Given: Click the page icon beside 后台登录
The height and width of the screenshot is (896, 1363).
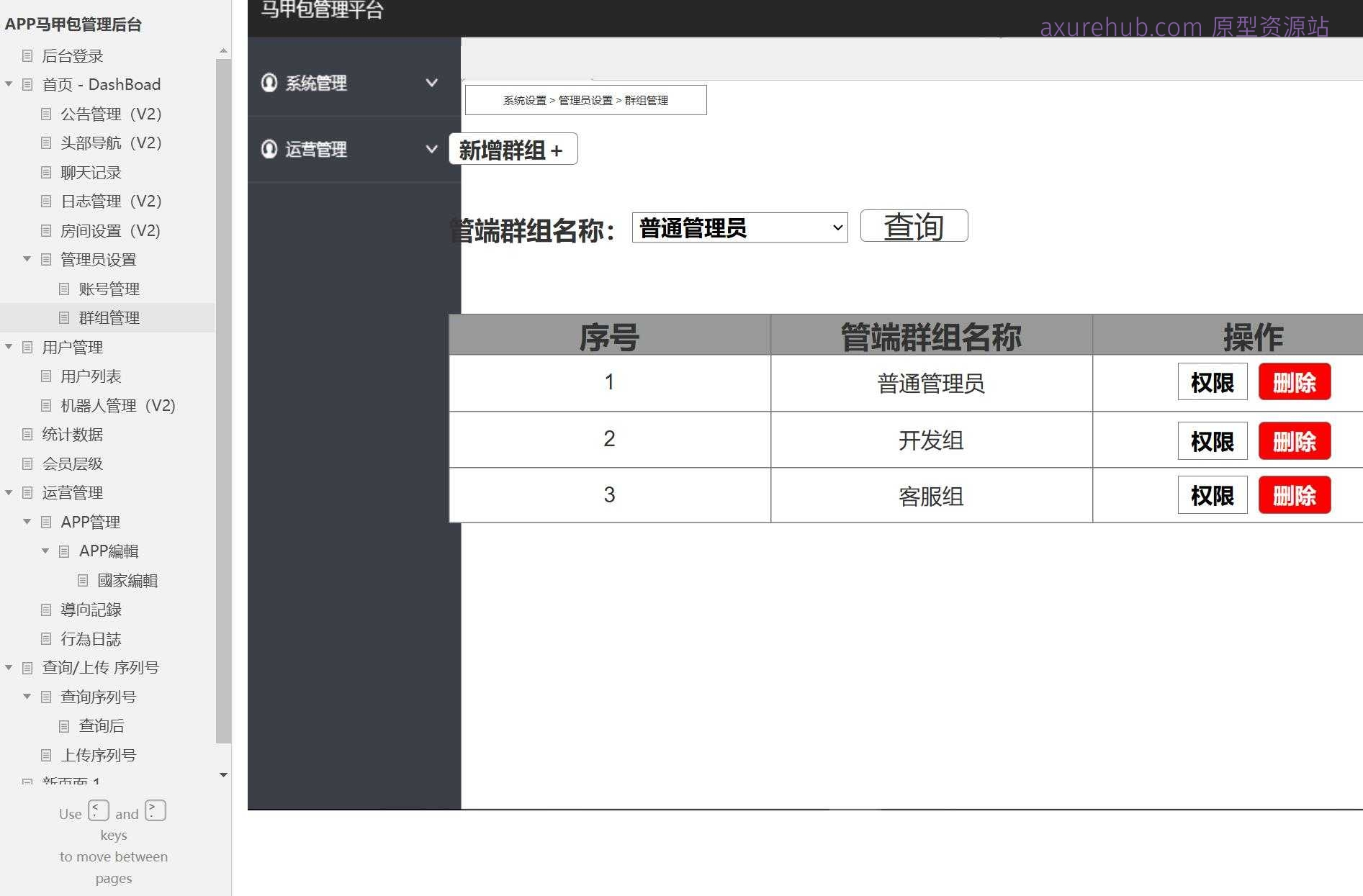Looking at the screenshot, I should click(x=27, y=55).
